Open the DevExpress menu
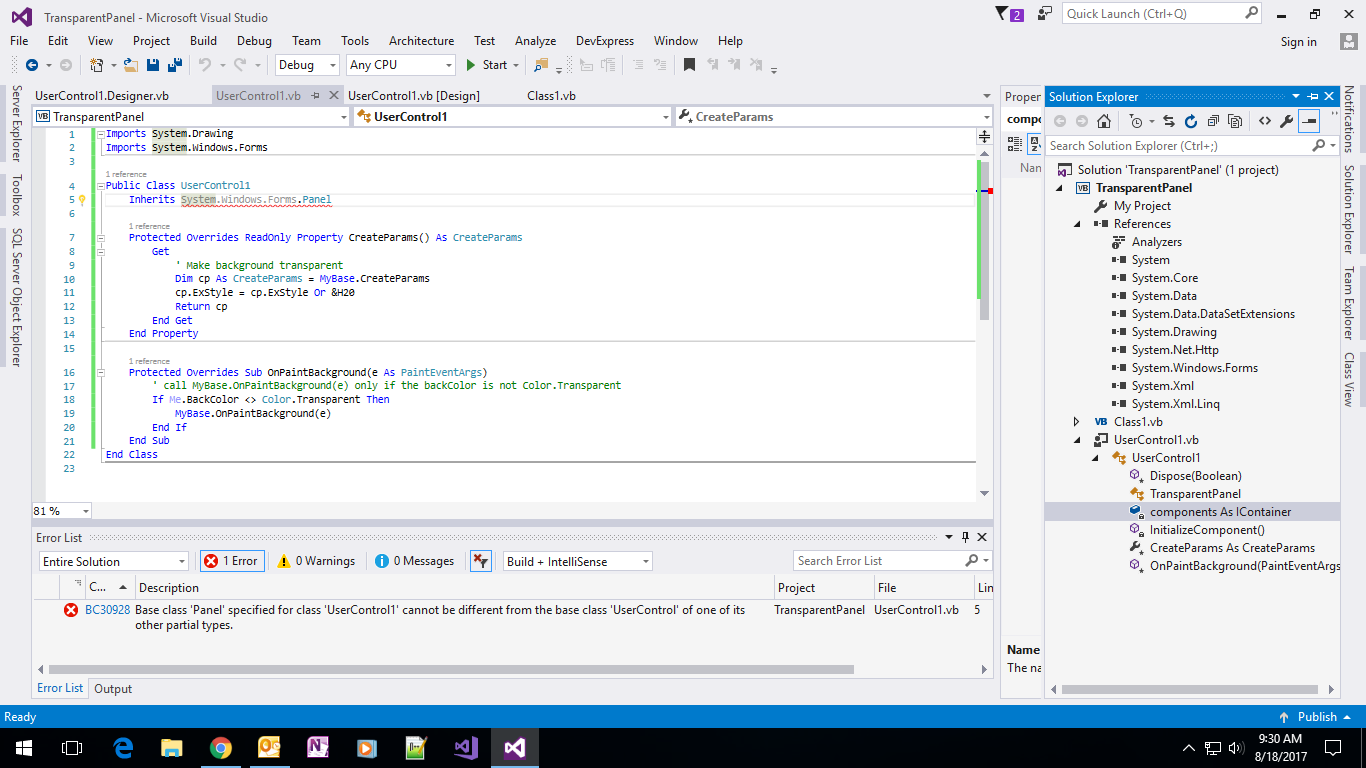 605,41
